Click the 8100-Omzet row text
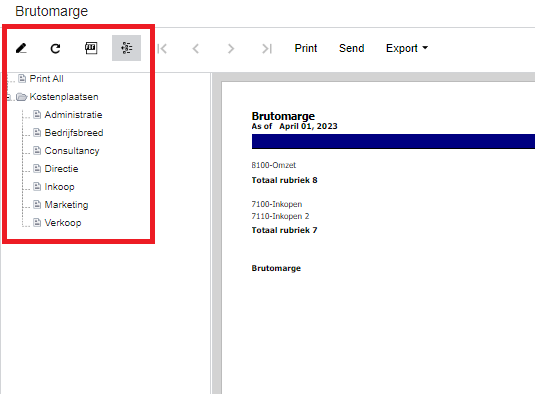 pos(274,165)
